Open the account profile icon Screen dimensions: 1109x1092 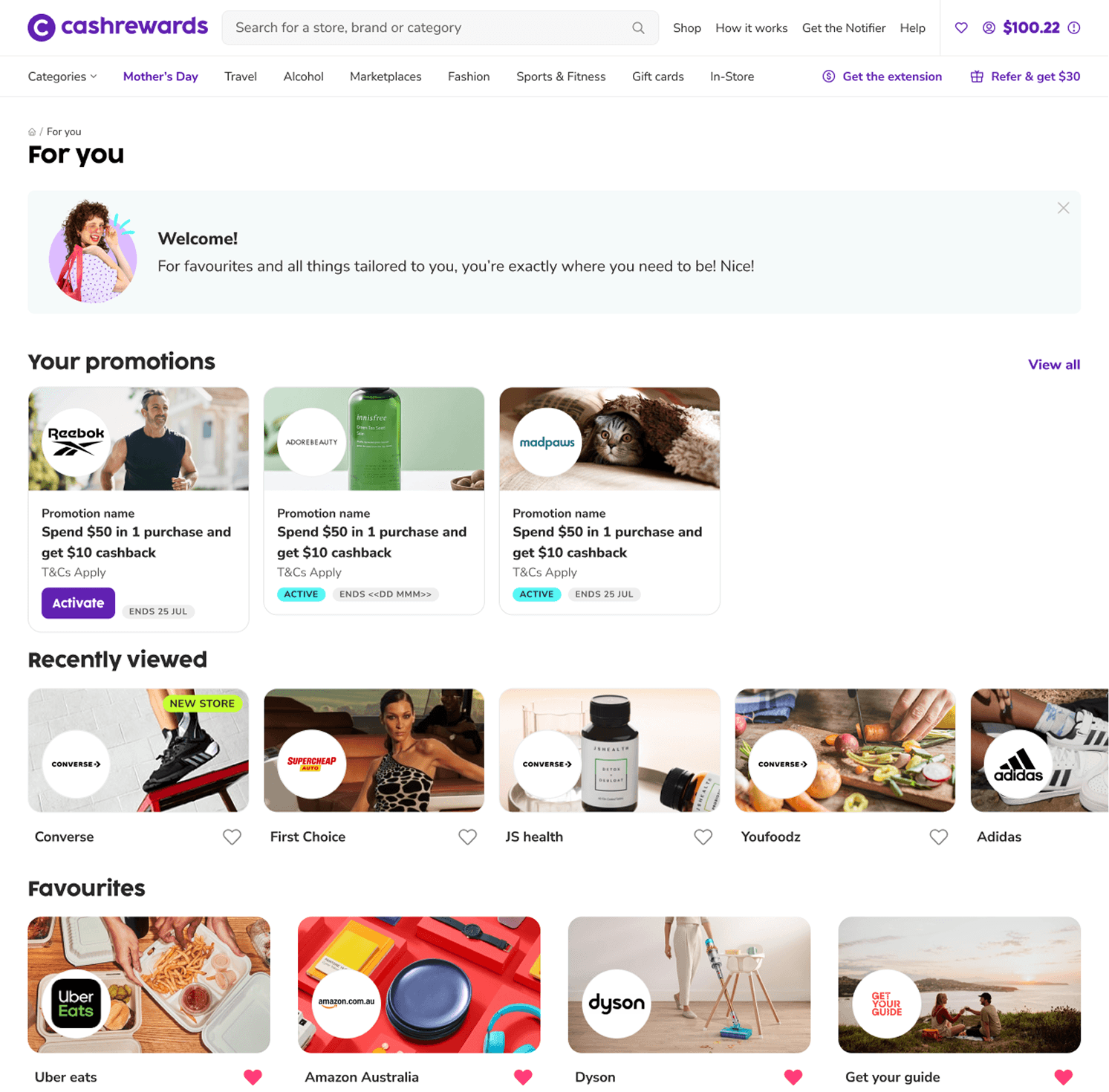coord(989,27)
